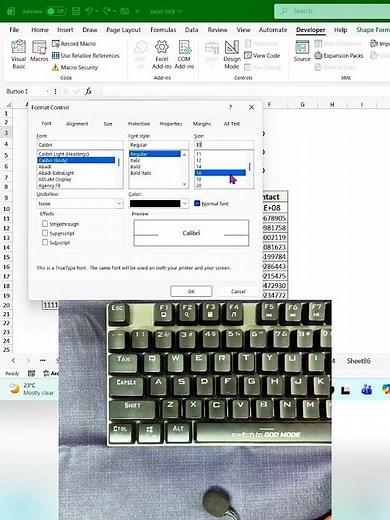
Task: Toggle Design Mode
Action: (232, 54)
